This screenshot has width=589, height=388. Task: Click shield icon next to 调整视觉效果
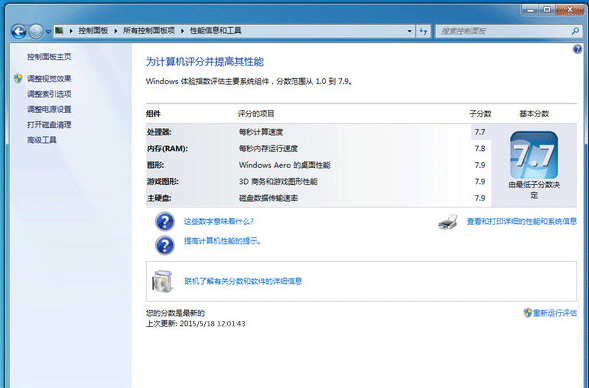(x=18, y=79)
